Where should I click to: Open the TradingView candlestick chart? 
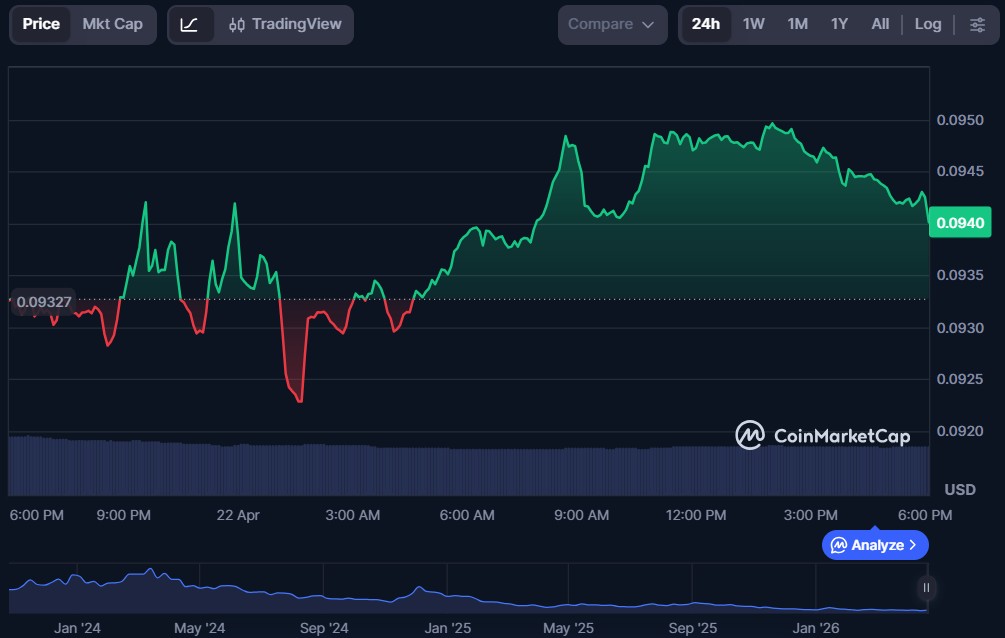(285, 24)
